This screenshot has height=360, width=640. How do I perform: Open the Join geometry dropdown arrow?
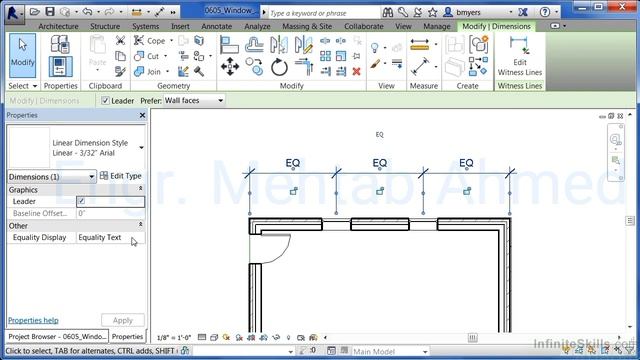tap(168, 72)
